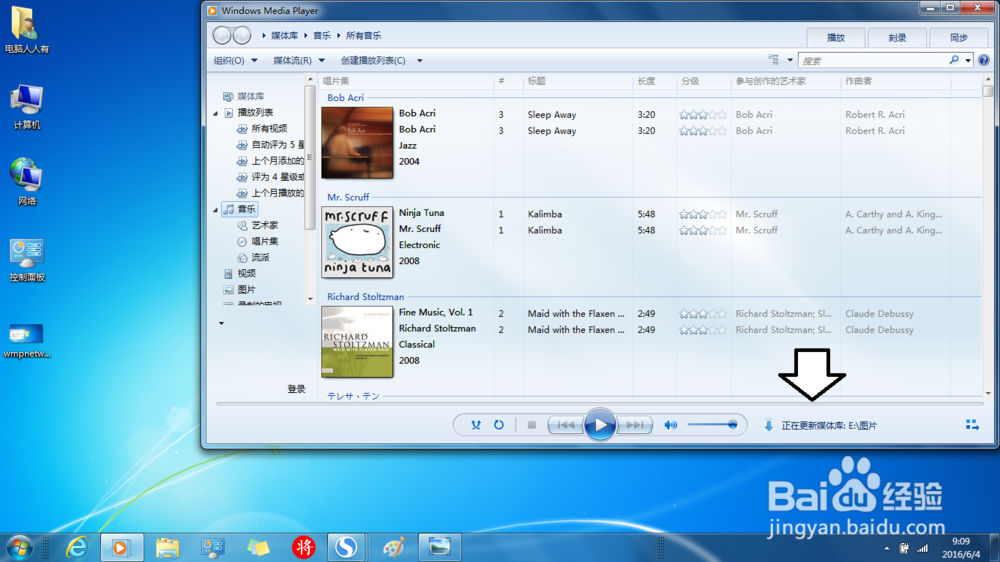Image resolution: width=1000 pixels, height=562 pixels.
Task: Mute the volume speaker icon
Action: (670, 425)
